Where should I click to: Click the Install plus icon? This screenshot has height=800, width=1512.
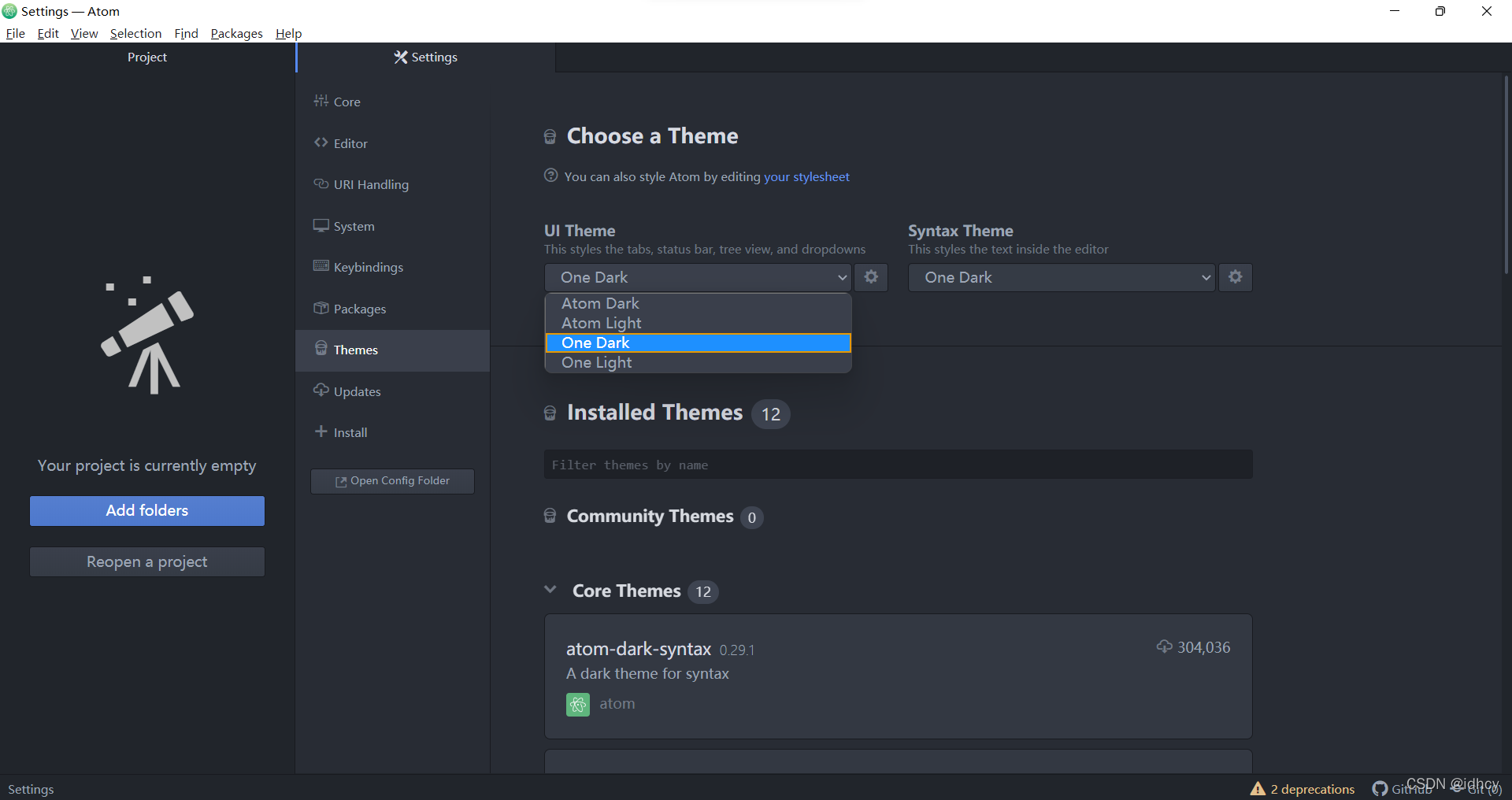(x=321, y=431)
